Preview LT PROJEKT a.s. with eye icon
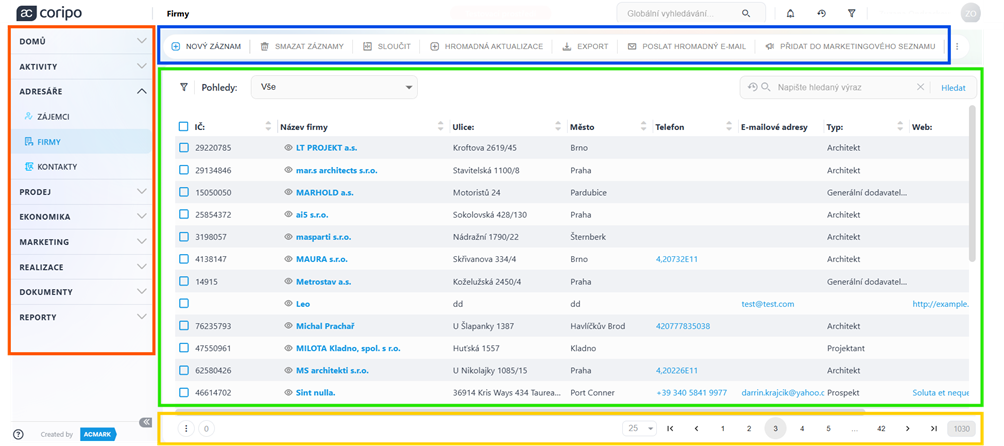1004x446 pixels. [x=287, y=148]
